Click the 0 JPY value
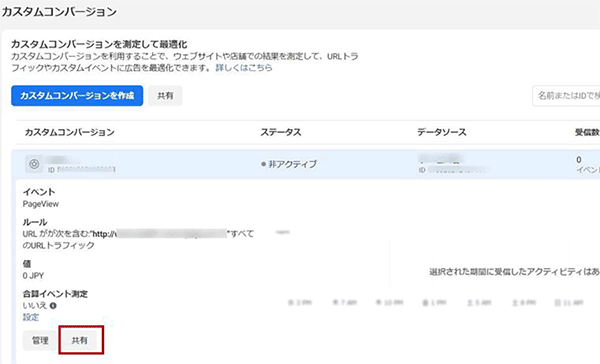The image size is (600, 364). point(33,276)
